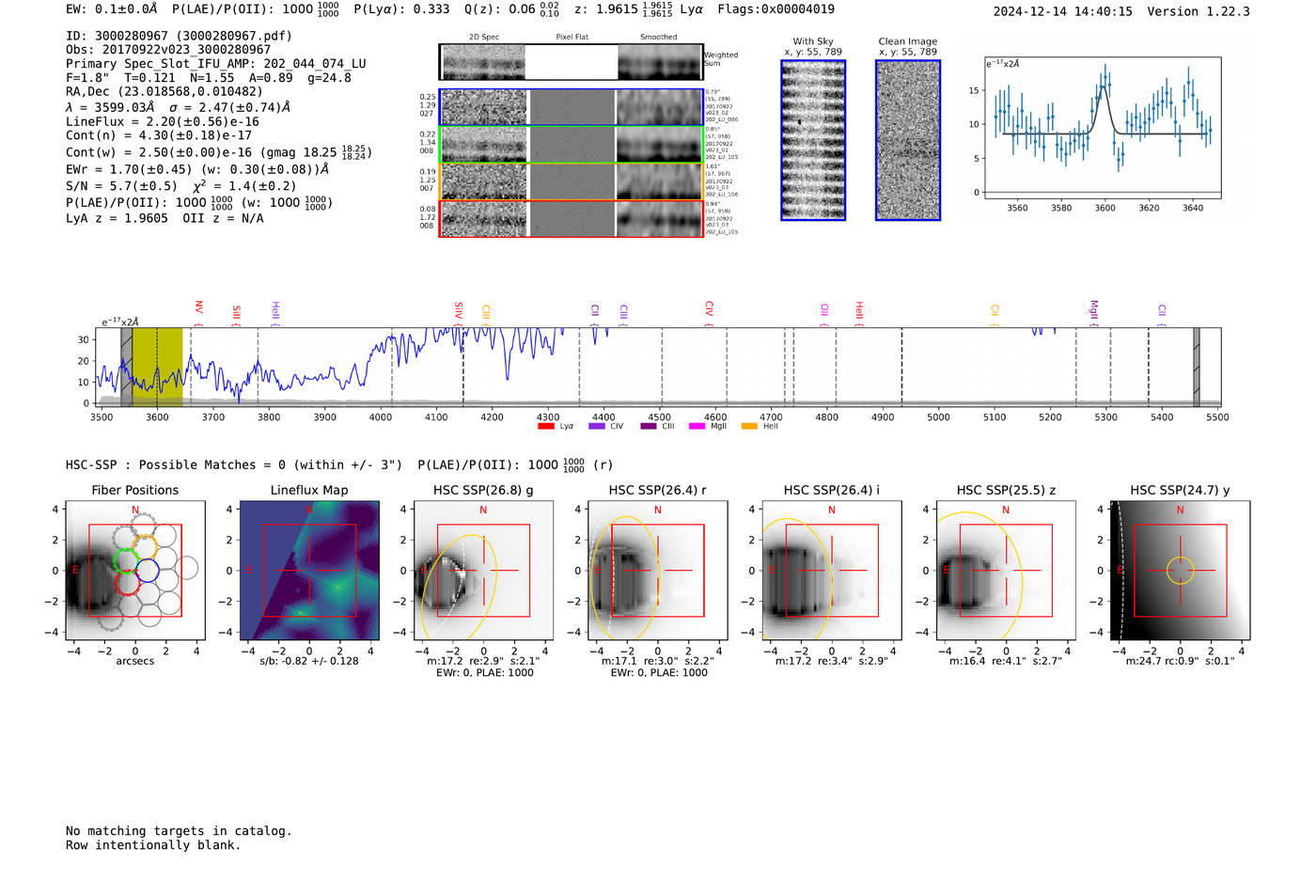The image size is (1316, 896).
Task: Click the 'S/N = 5.7(±0.5)' value
Action: tap(121, 186)
